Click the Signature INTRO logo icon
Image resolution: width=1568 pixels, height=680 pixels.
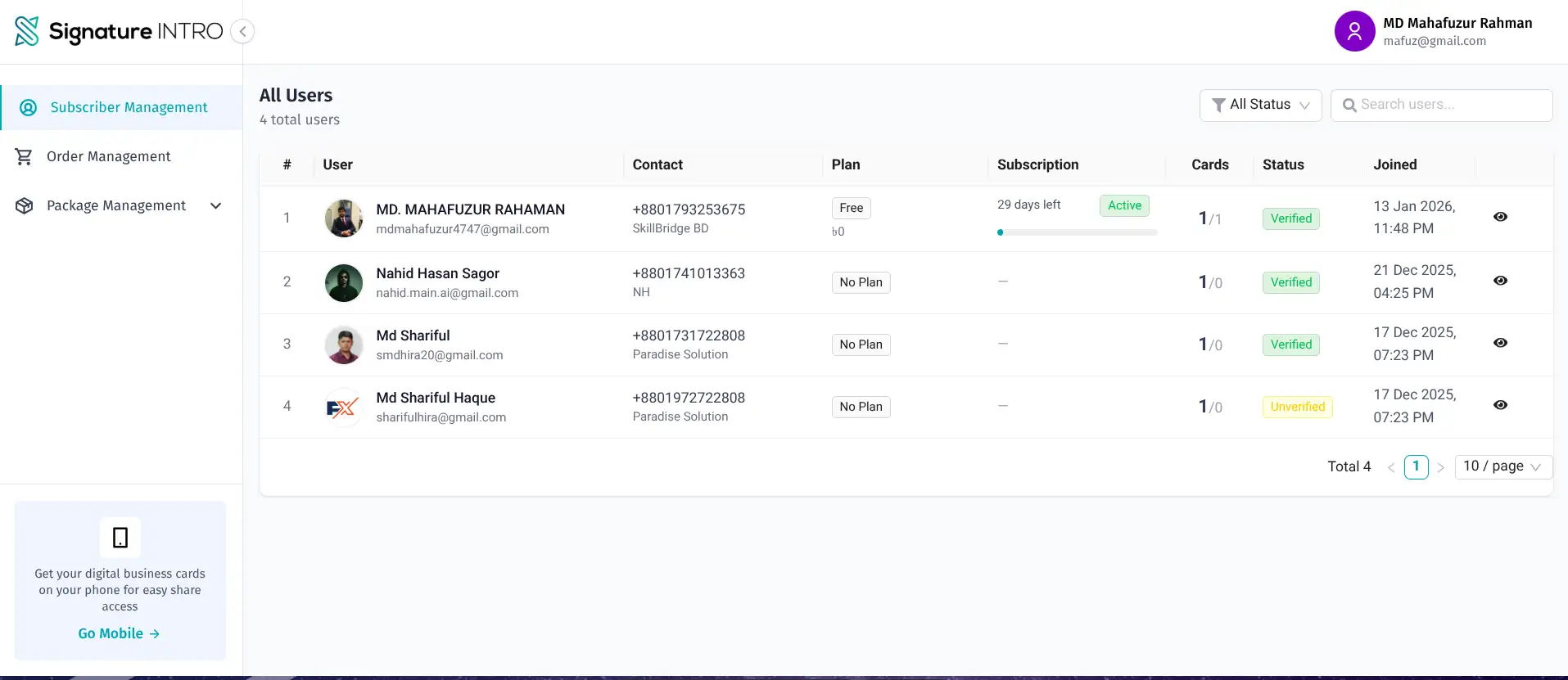tap(27, 31)
